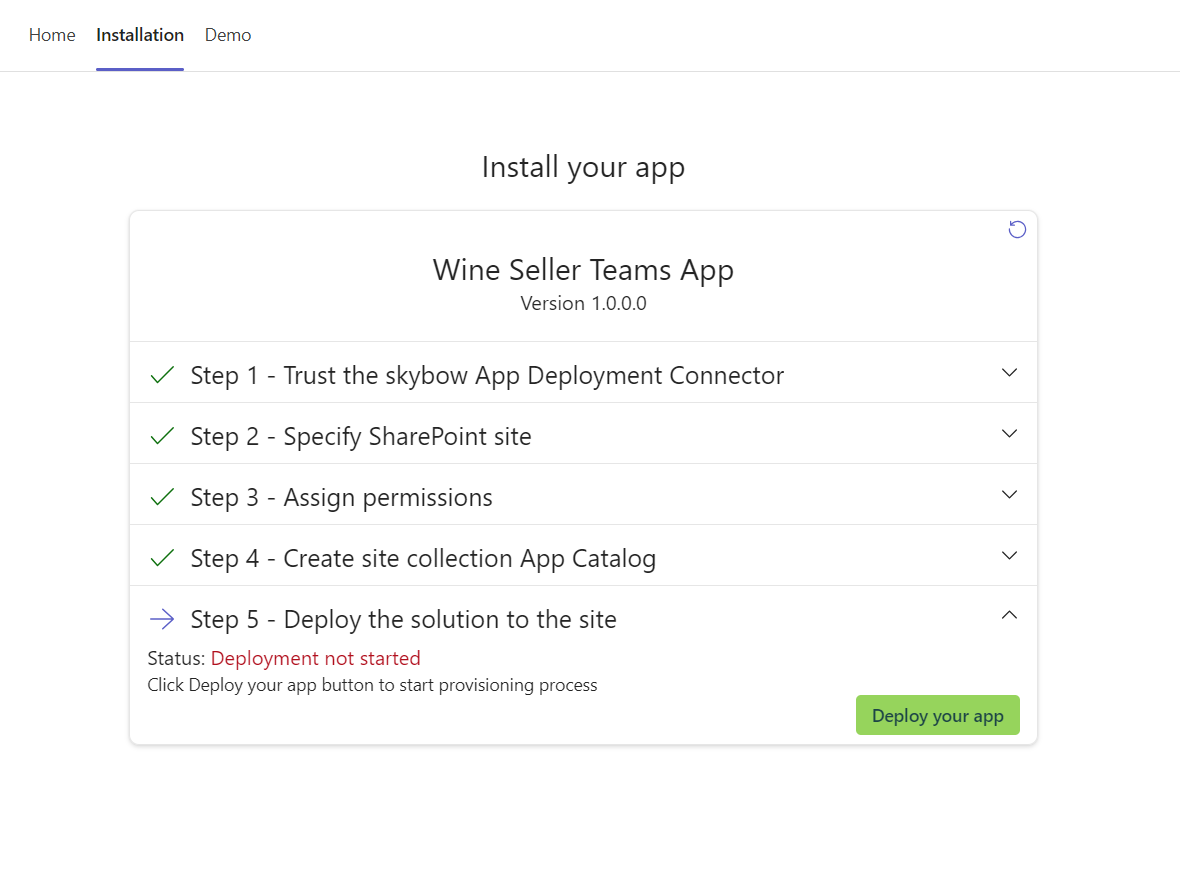Click the Deploy your app button
The width and height of the screenshot is (1180, 879).
(938, 715)
